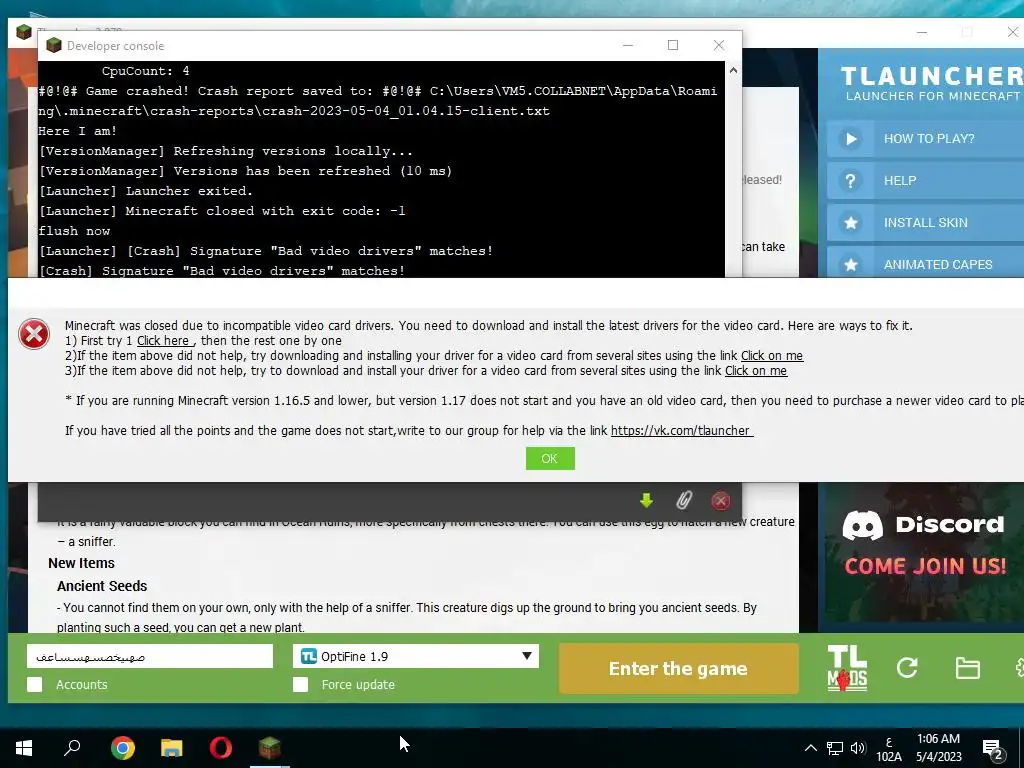This screenshot has width=1024, height=768.
Task: Launch Google Chrome from taskbar
Action: (122, 748)
